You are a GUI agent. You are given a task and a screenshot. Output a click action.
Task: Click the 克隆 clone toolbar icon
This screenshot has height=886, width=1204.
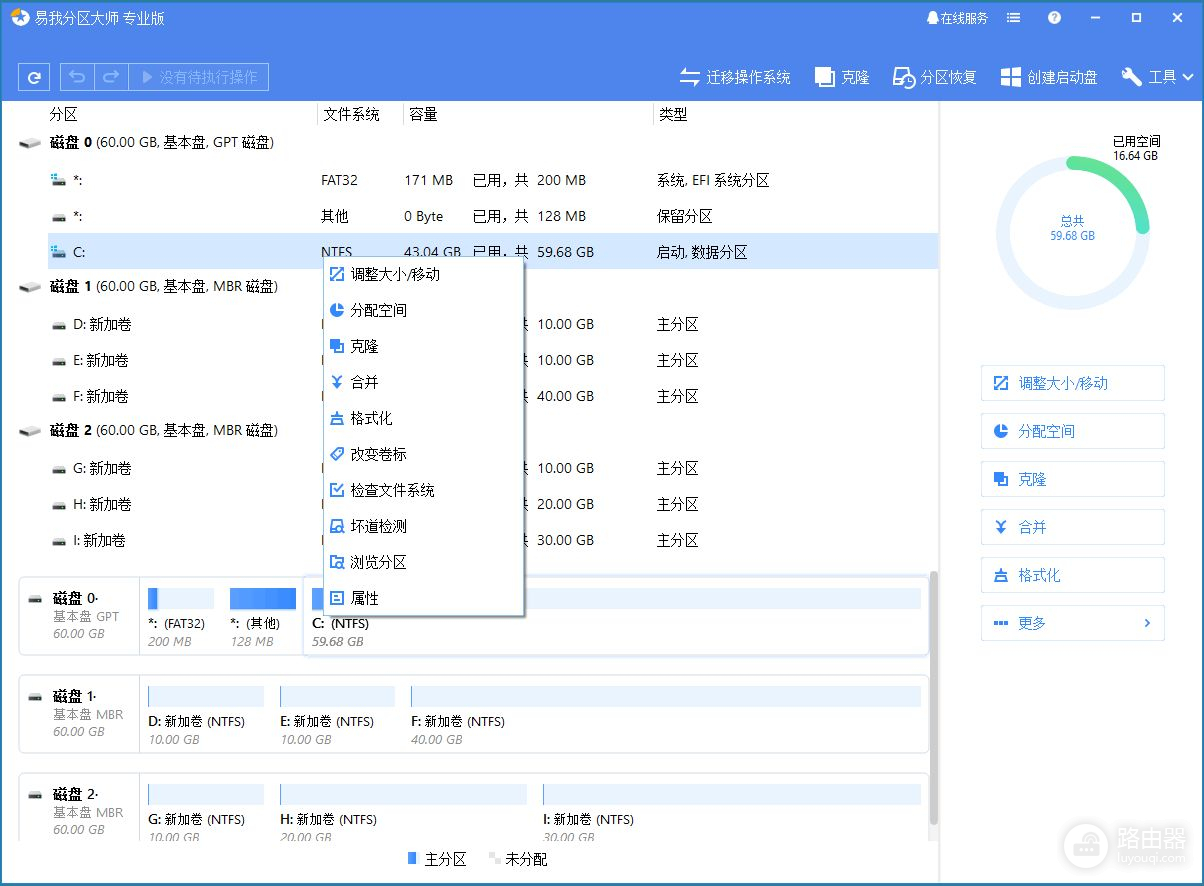pyautogui.click(x=842, y=77)
